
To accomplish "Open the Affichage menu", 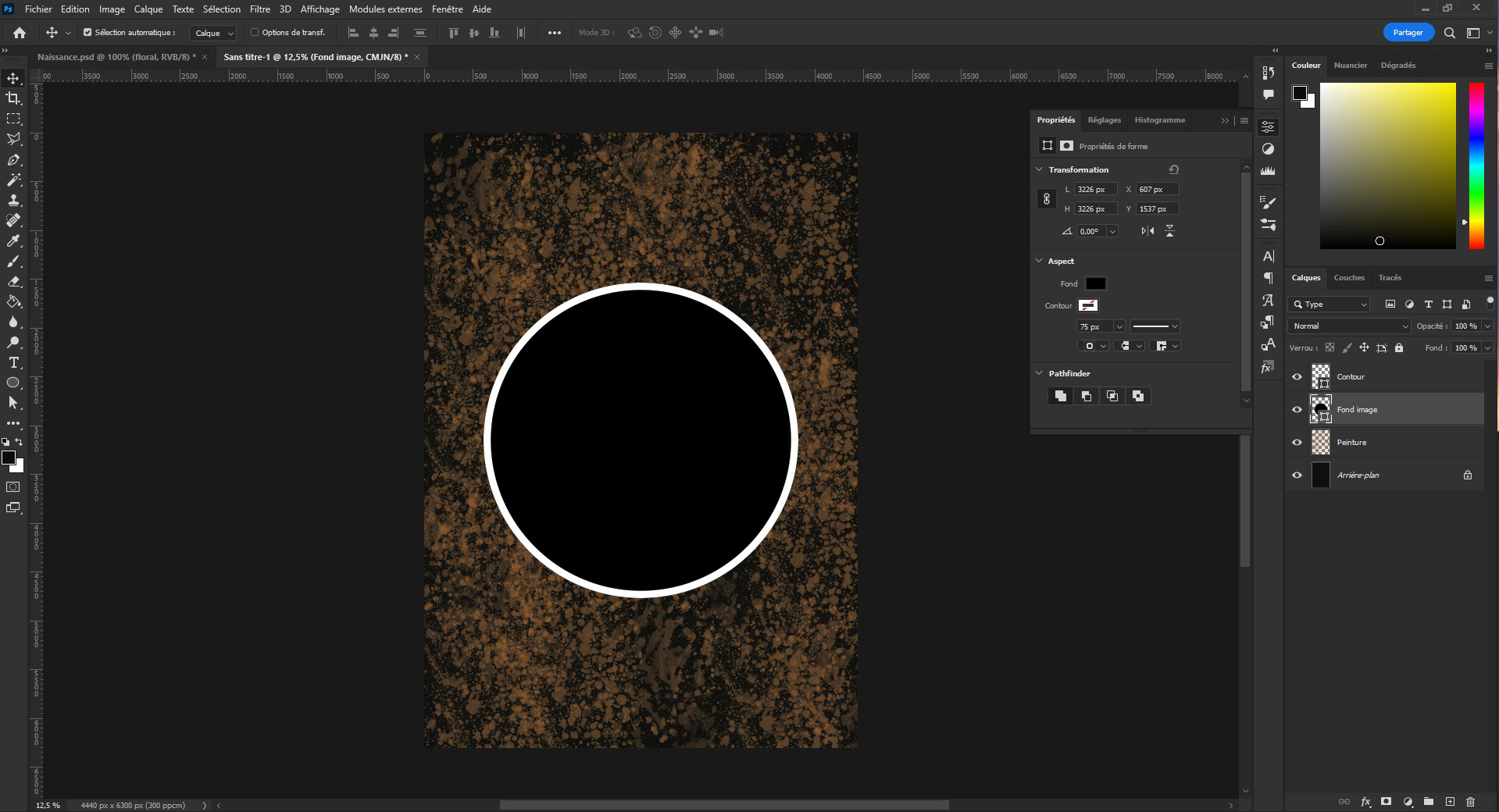I will (319, 9).
